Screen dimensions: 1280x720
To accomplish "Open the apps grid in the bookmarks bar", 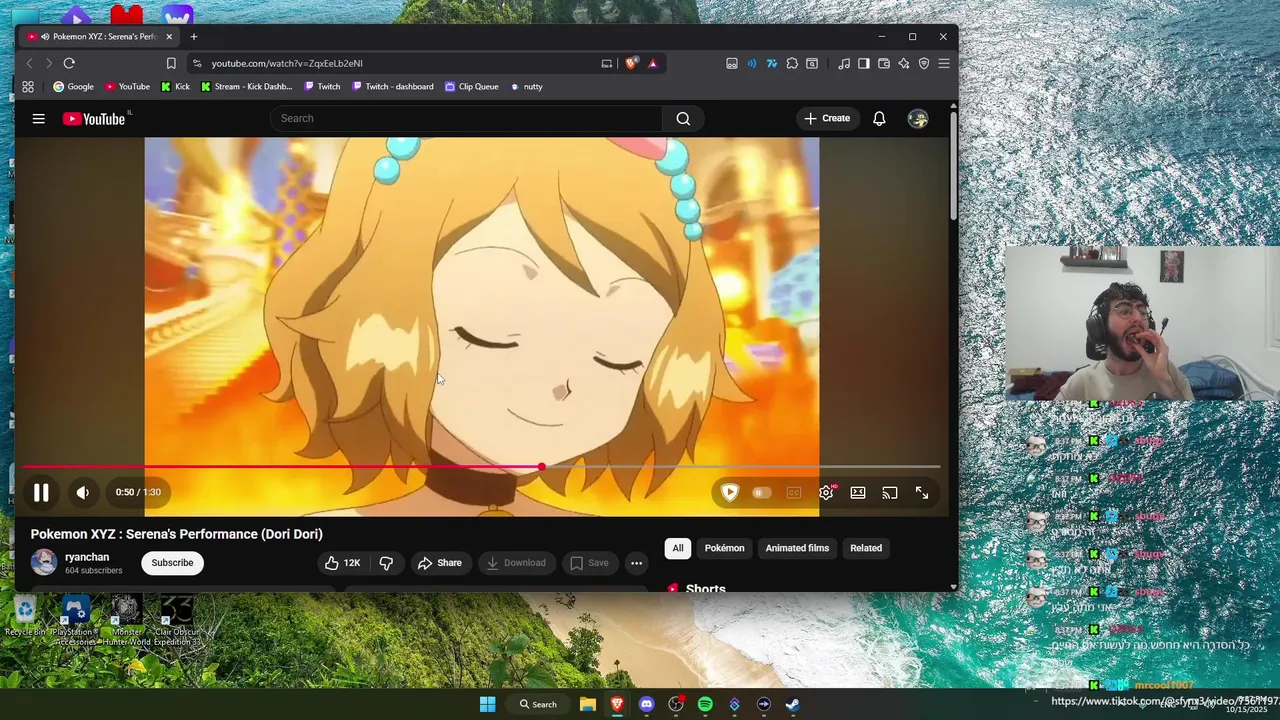I will click(28, 87).
